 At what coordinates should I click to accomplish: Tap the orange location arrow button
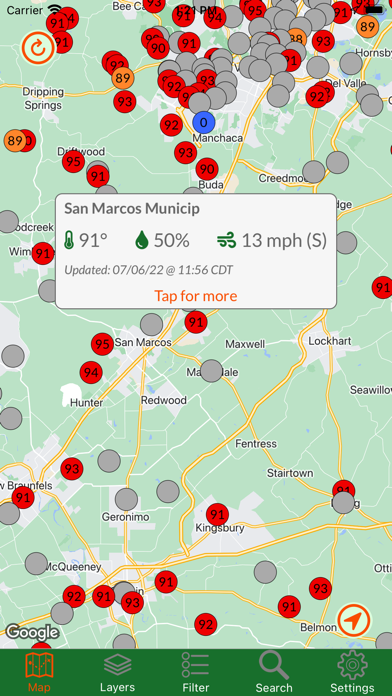point(353,620)
